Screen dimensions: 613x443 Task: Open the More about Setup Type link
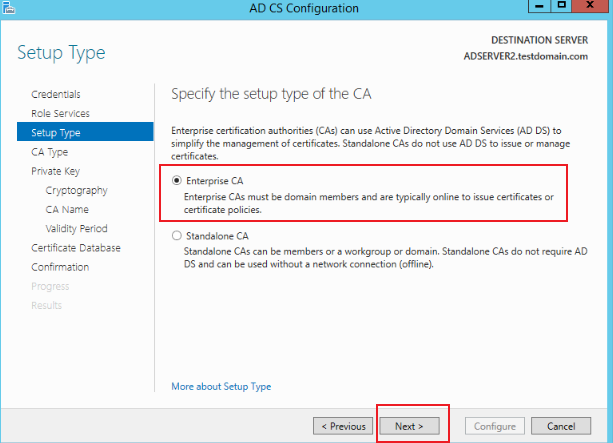[x=221, y=386]
